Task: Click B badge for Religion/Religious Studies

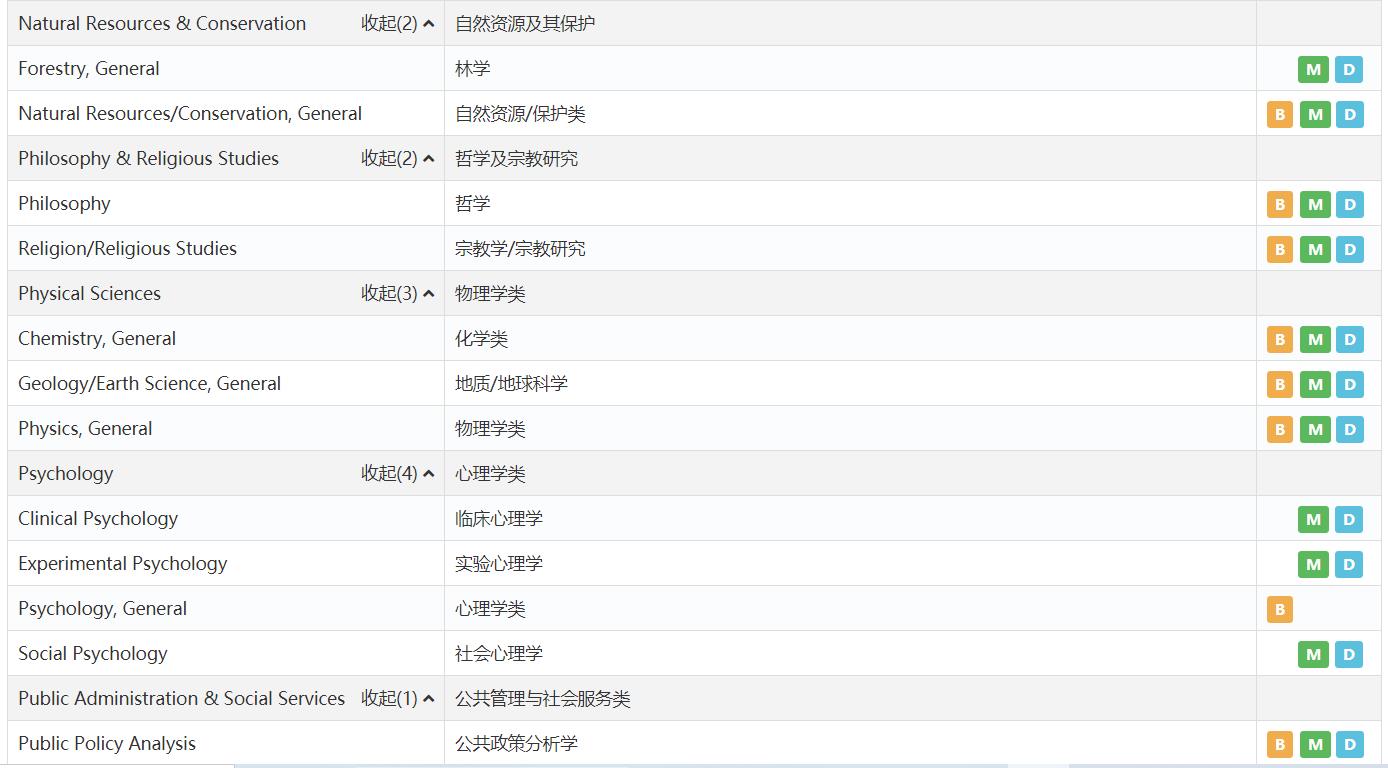Action: click(1280, 249)
